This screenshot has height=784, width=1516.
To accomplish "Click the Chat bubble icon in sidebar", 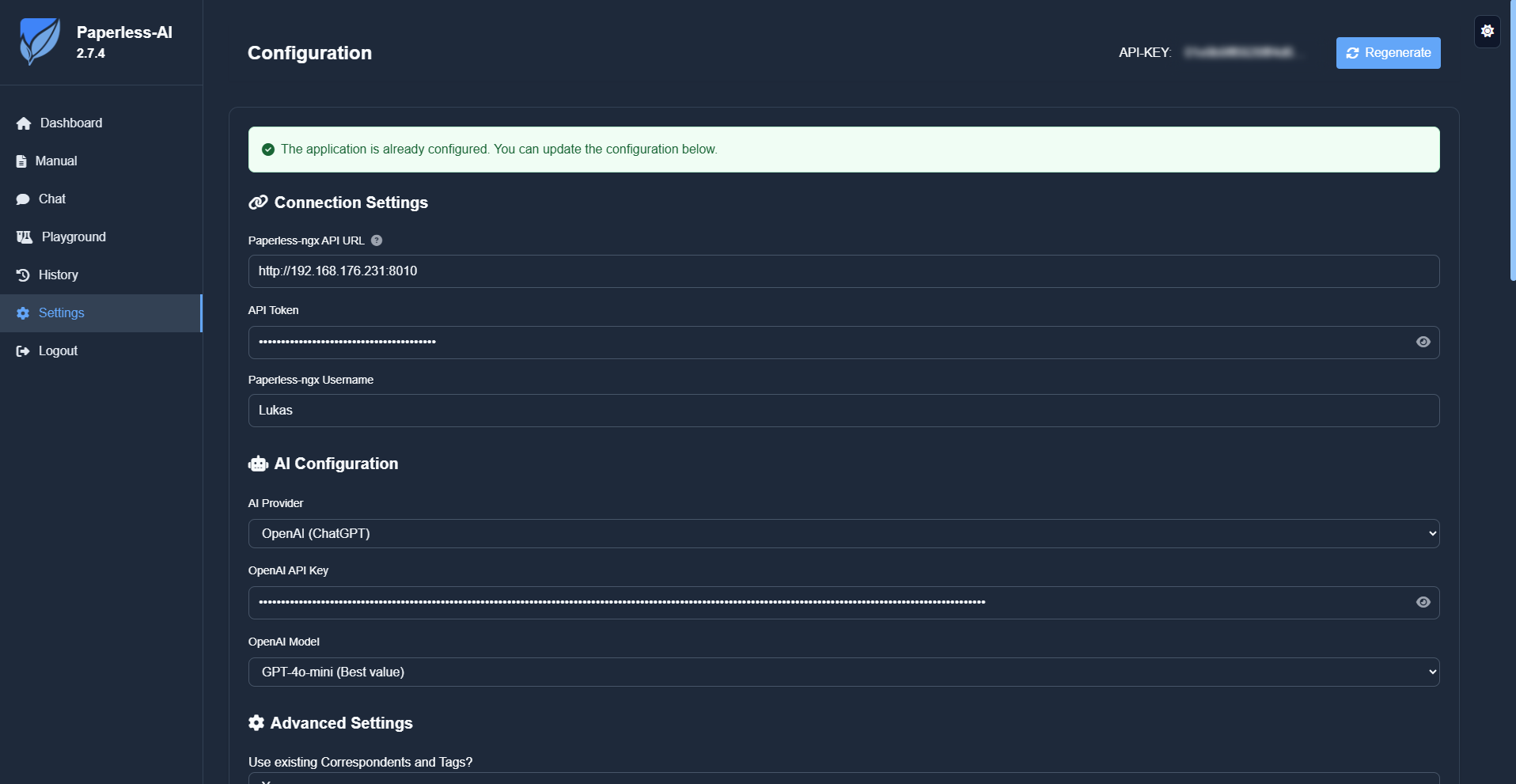I will [23, 199].
